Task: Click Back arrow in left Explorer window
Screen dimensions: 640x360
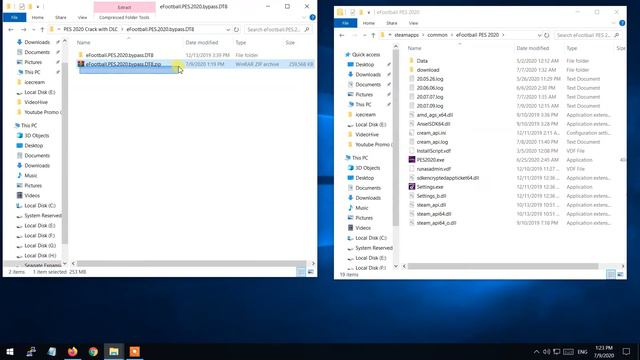Action: coord(11,29)
